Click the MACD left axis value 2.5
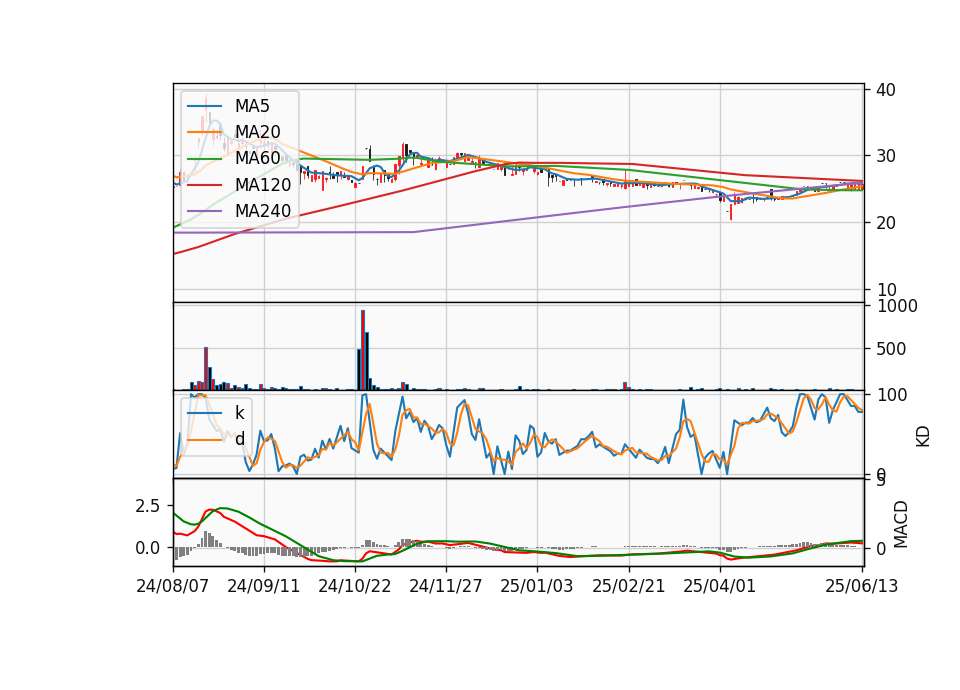This screenshot has height=690, width=960. (148, 506)
